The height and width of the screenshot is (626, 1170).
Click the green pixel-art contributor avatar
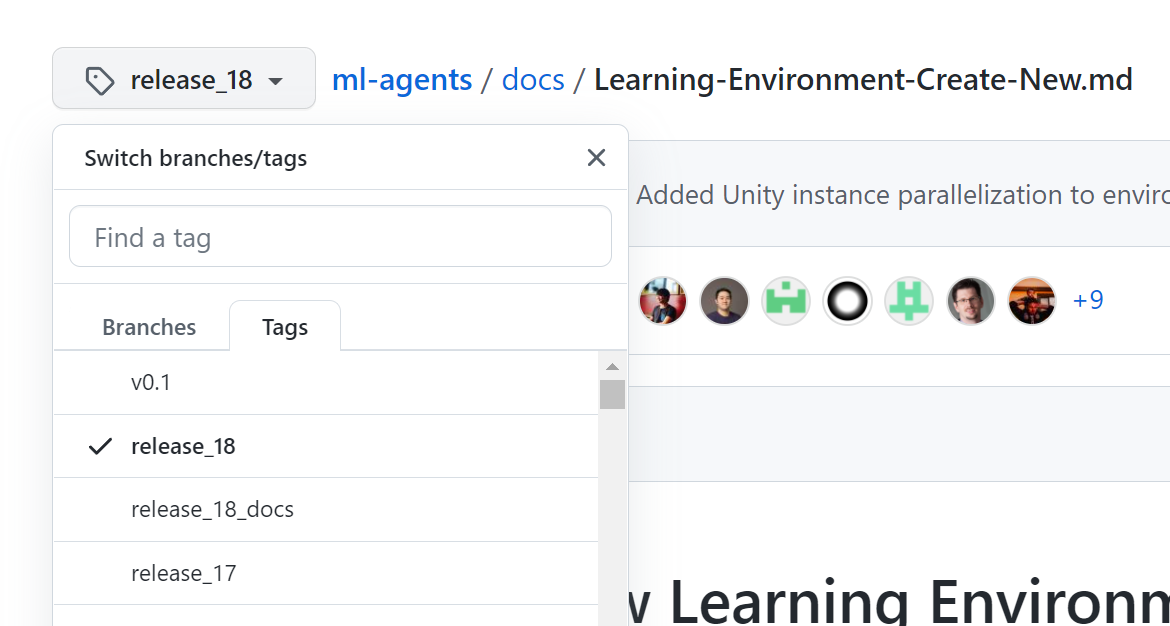[x=786, y=300]
